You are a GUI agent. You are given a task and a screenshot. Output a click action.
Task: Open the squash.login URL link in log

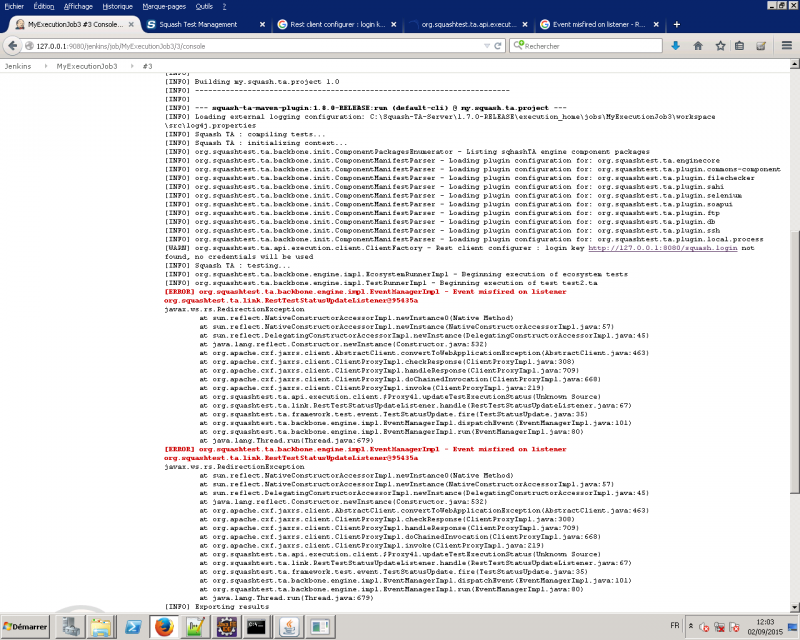click(x=662, y=247)
